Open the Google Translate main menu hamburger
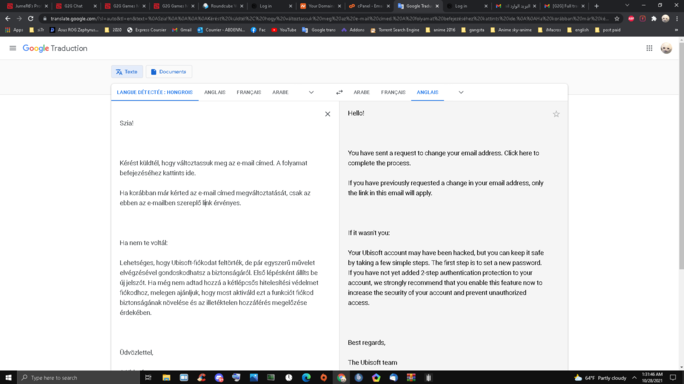Image resolution: width=684 pixels, height=384 pixels. point(13,48)
